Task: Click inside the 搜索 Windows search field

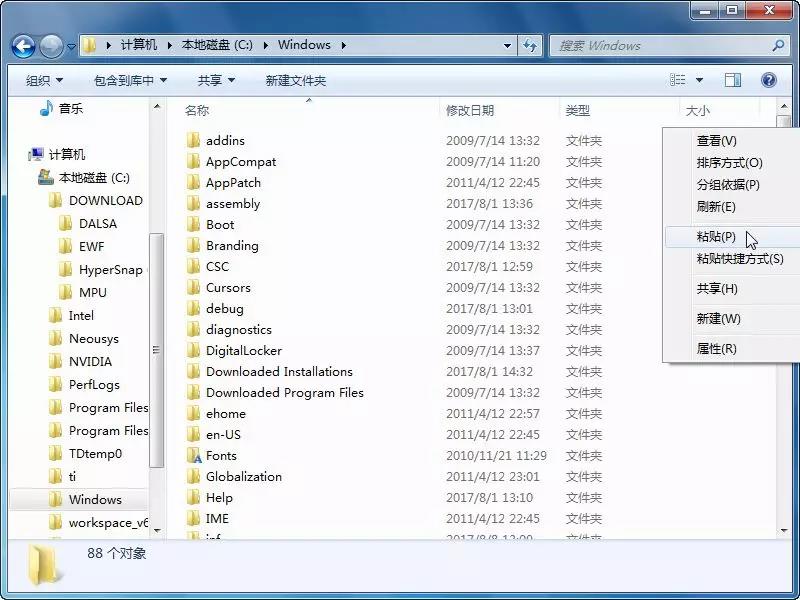Action: [x=660, y=45]
